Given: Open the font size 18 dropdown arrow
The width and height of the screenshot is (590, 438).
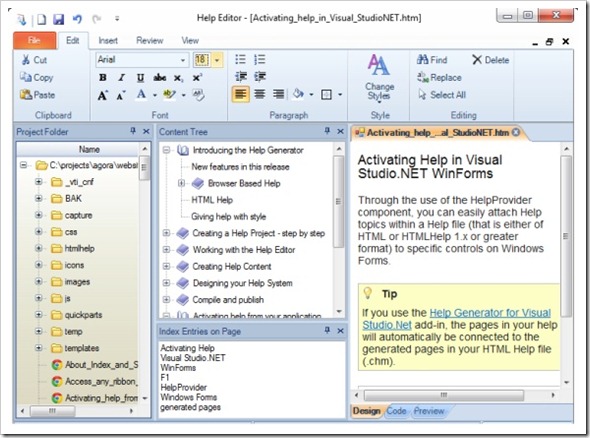Looking at the screenshot, I should tap(217, 60).
